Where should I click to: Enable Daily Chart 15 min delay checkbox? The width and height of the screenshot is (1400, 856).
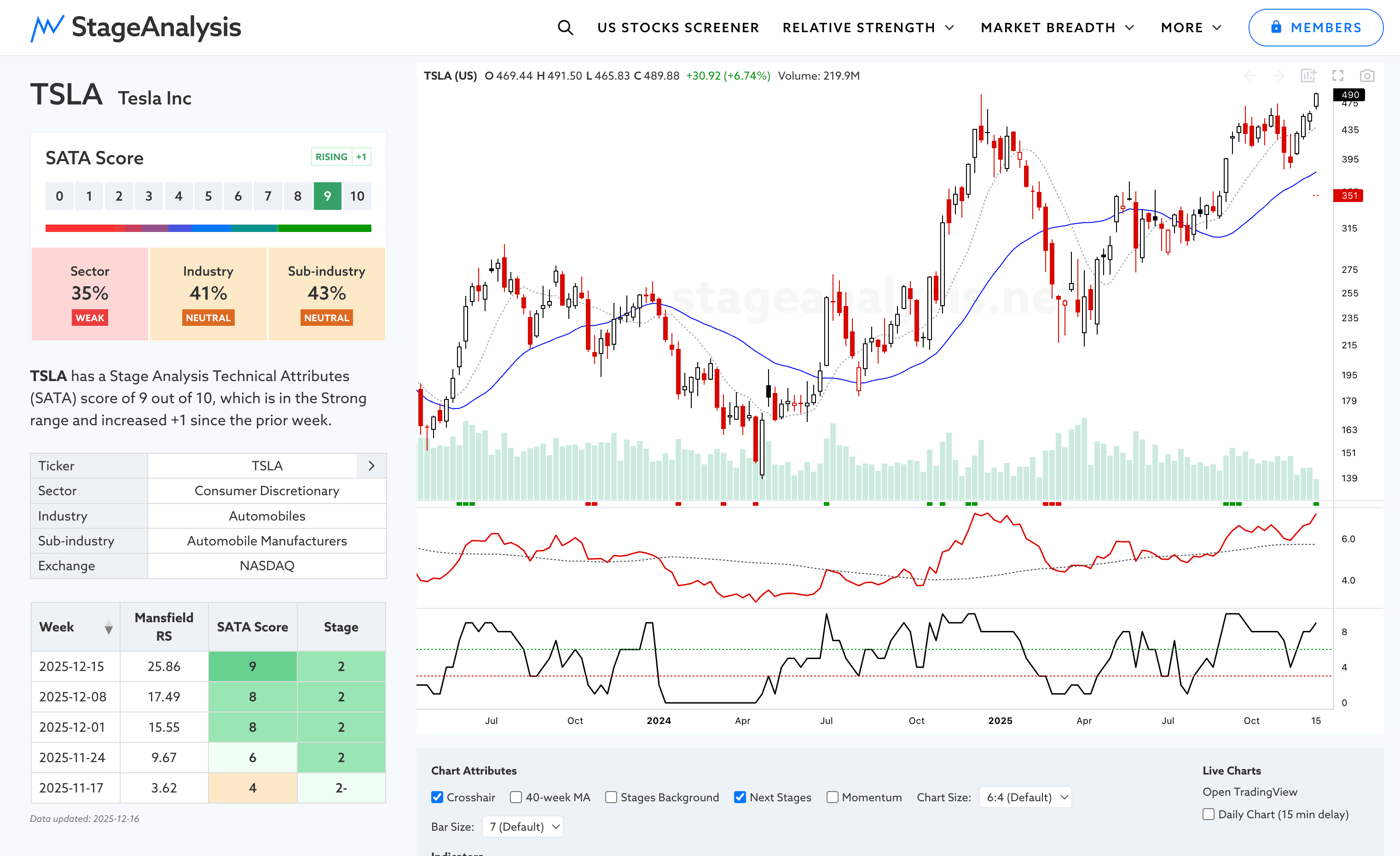click(1209, 814)
